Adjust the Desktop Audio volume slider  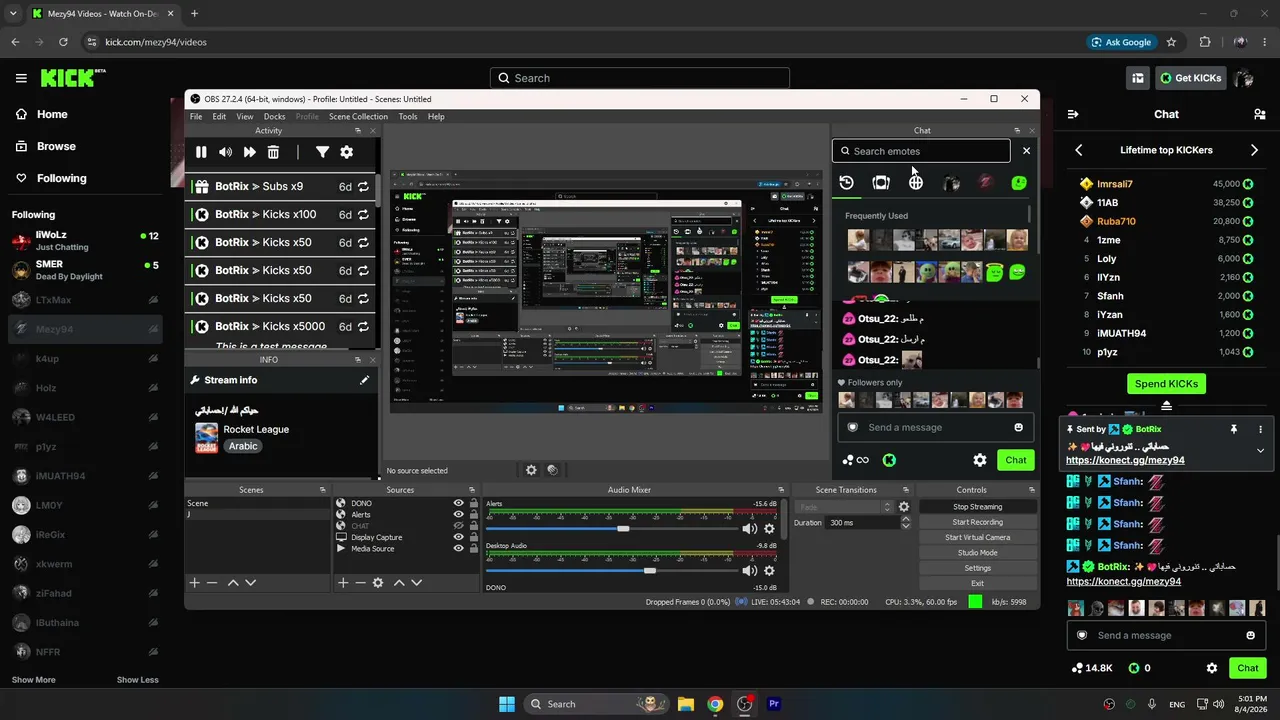pyautogui.click(x=650, y=571)
